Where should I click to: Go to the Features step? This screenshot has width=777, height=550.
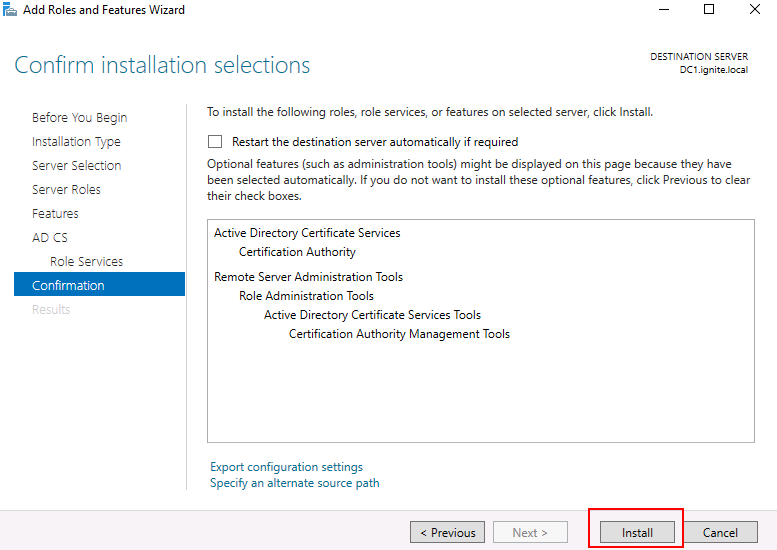tap(55, 214)
